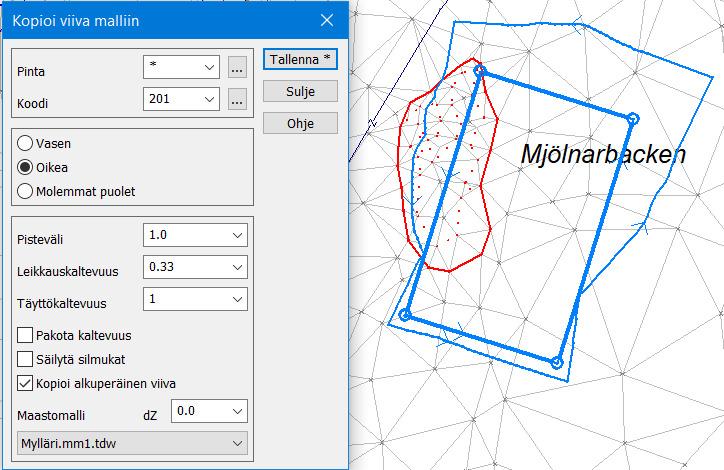The width and height of the screenshot is (724, 470).
Task: Choose the Molemmat puolet radio option
Action: 25,191
